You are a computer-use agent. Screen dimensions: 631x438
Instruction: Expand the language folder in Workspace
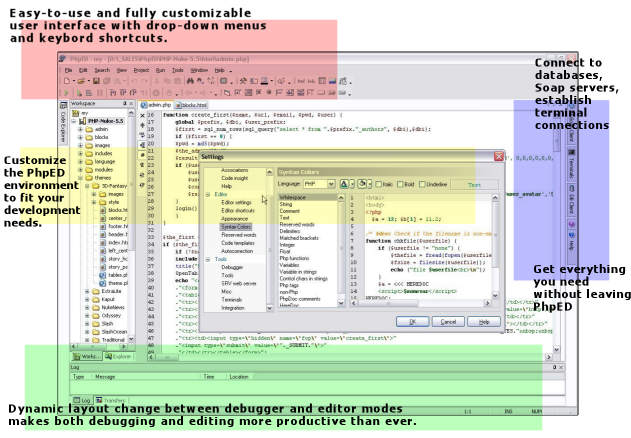(80, 161)
